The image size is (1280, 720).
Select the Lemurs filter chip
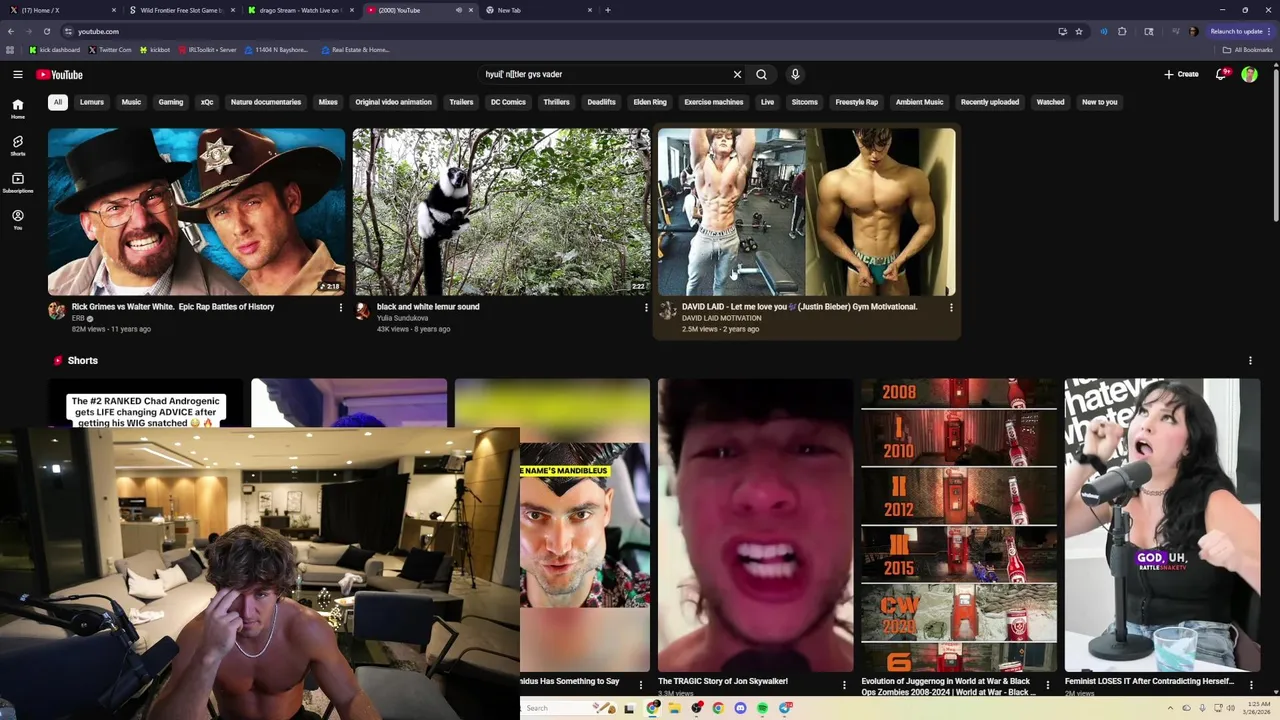pos(92,102)
